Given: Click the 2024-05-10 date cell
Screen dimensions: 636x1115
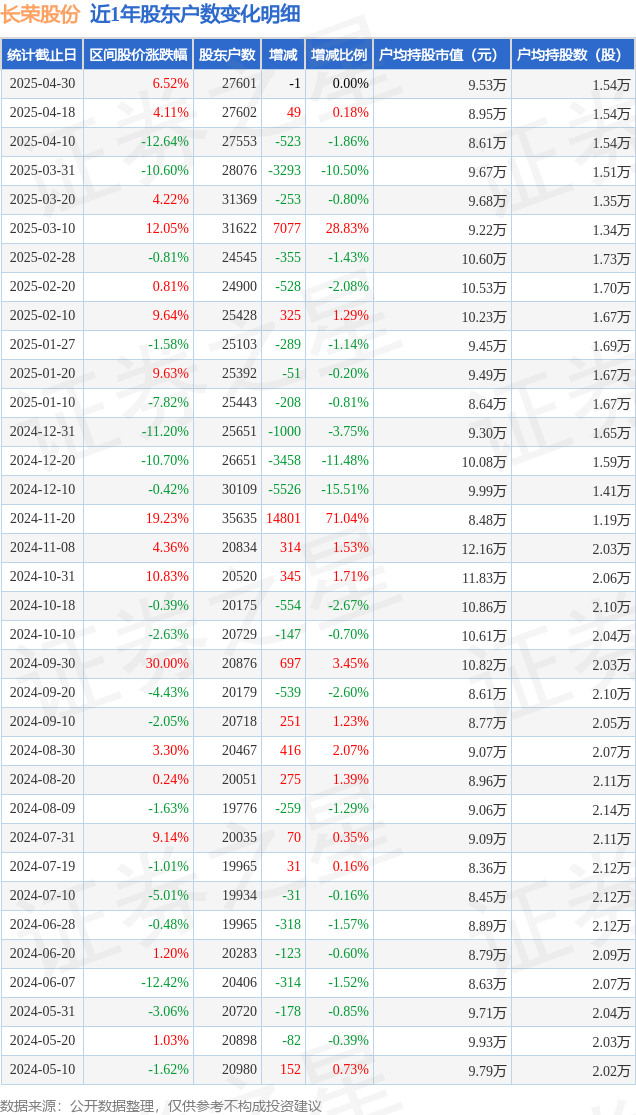Looking at the screenshot, I should [42, 1069].
